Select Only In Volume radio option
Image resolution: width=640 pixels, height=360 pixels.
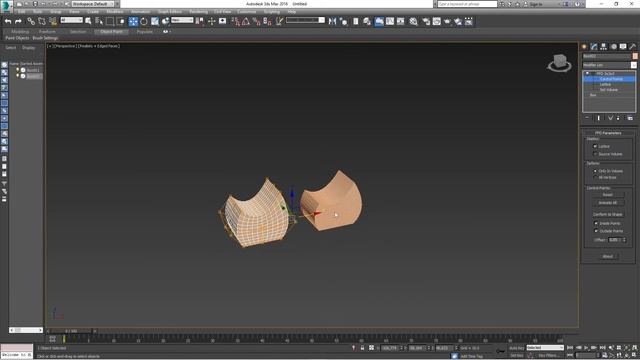click(x=595, y=171)
